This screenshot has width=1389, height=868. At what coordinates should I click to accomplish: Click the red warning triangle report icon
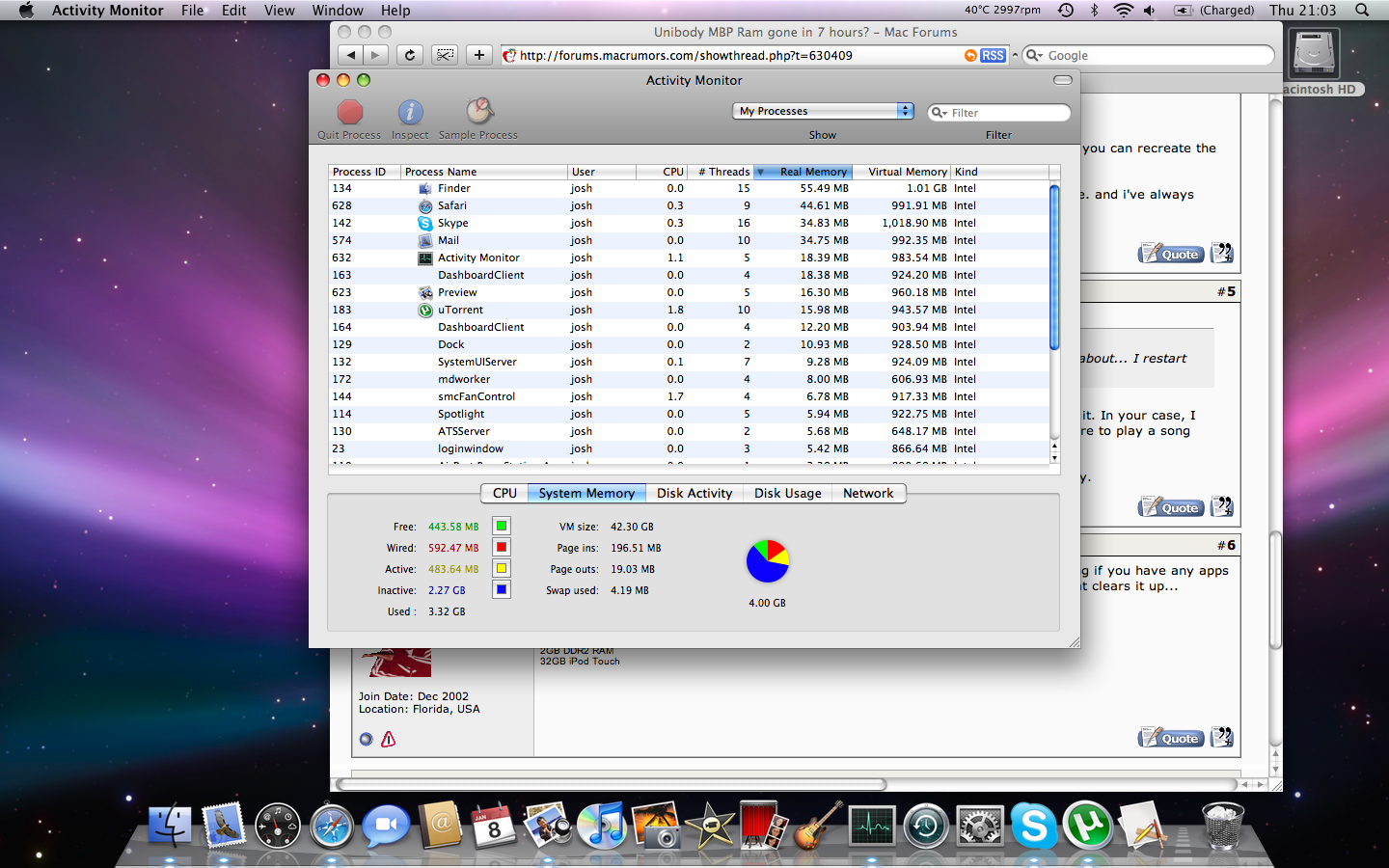click(x=389, y=740)
